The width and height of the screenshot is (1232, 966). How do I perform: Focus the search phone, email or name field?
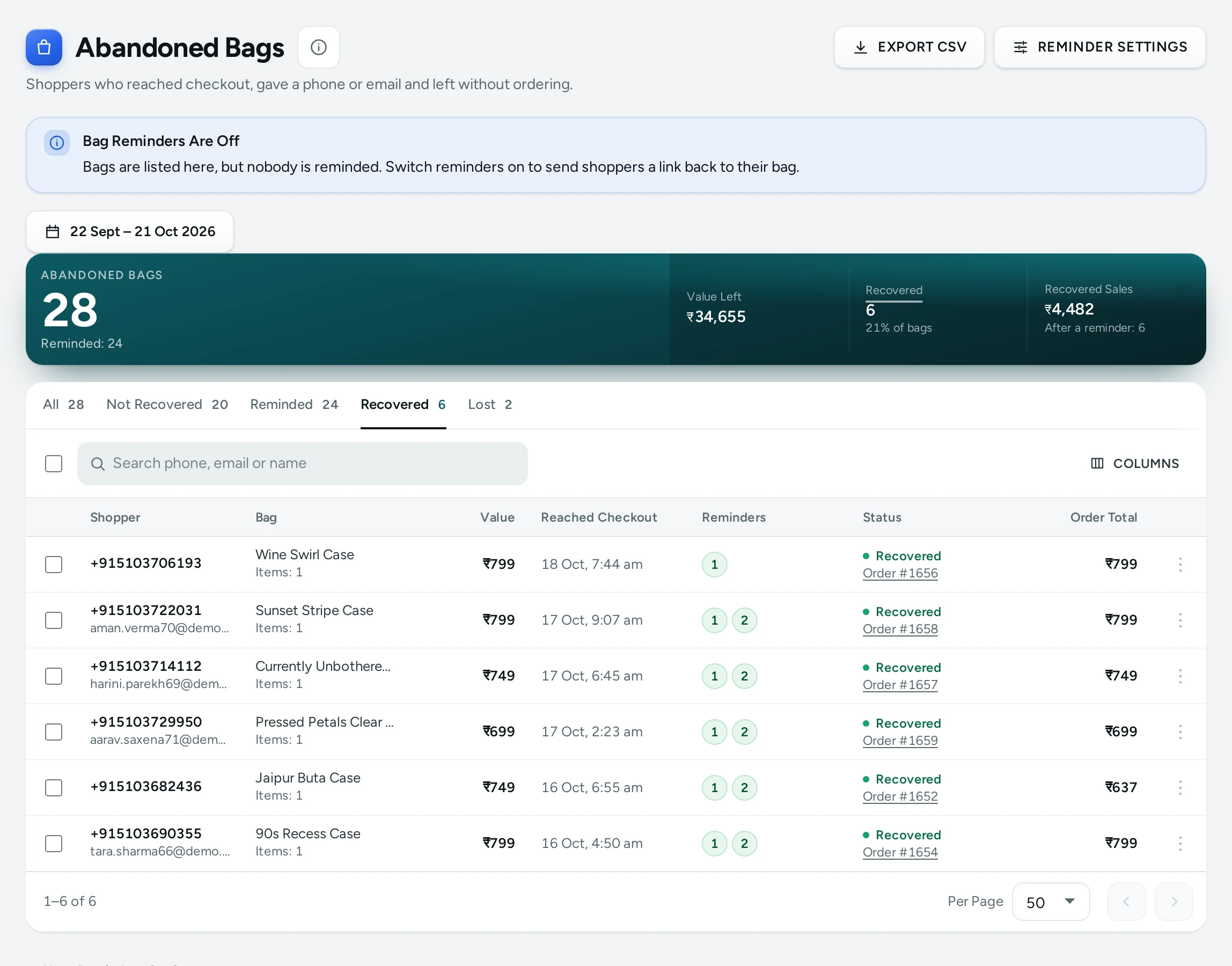pyautogui.click(x=303, y=463)
